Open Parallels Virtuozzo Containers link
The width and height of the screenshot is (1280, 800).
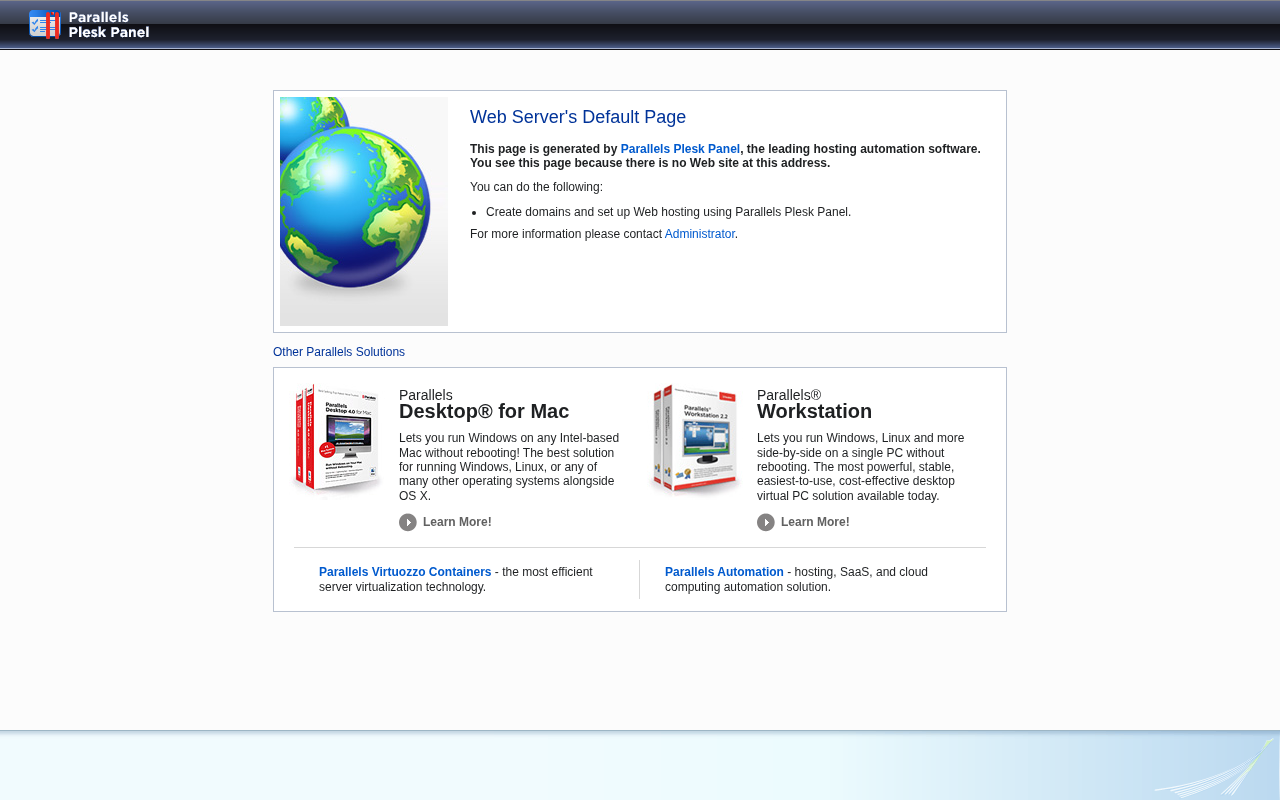tap(405, 572)
